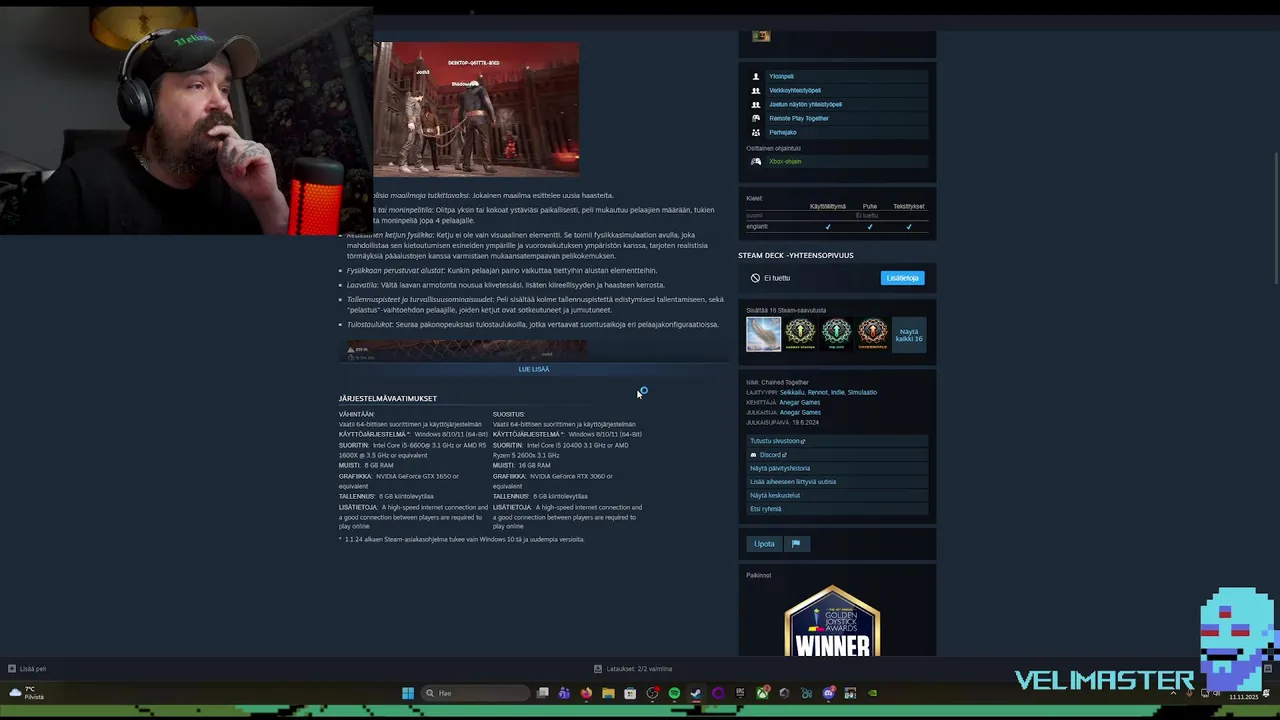This screenshot has height=720, width=1280.
Task: Open Etsi ryhmiä find groups link
Action: pos(836,509)
